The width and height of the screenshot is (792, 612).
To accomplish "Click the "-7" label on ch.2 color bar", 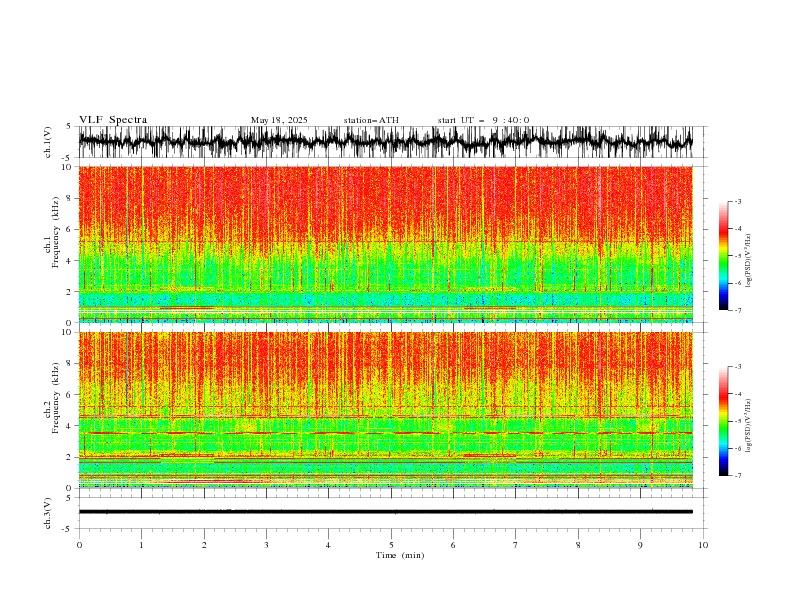I will point(737,475).
